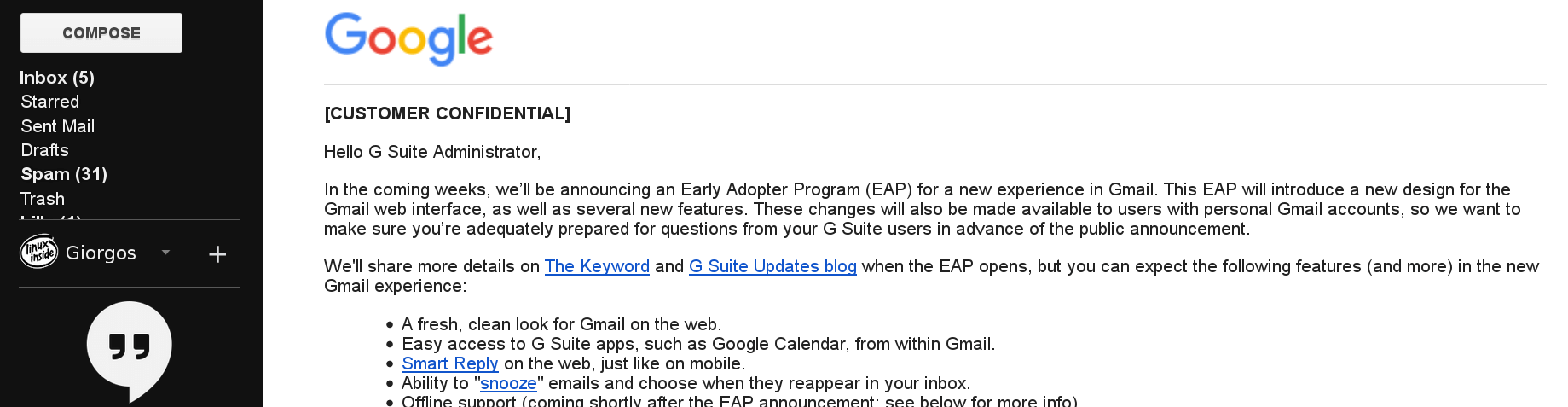Open The Keyword link

597,266
